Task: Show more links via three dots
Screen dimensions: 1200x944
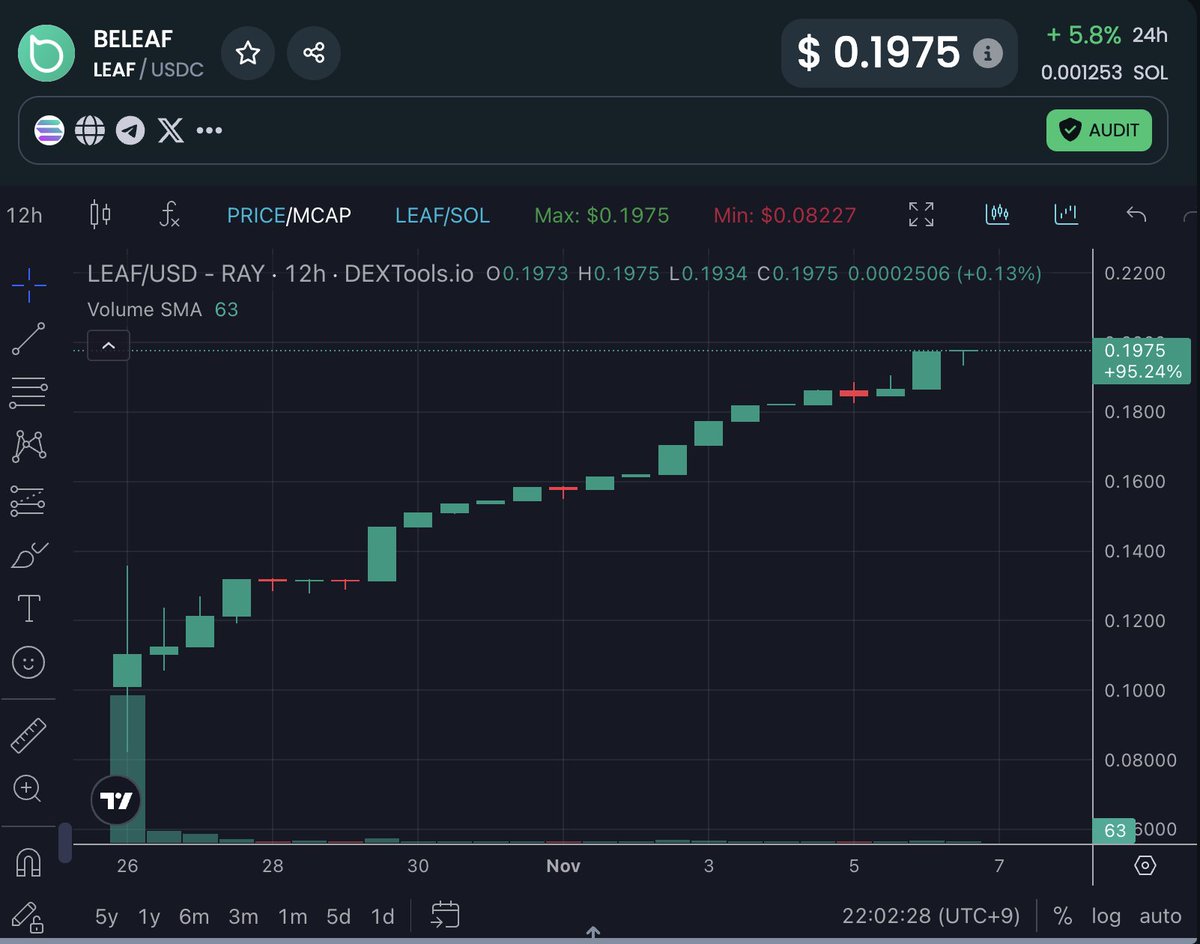Action: click(x=209, y=130)
